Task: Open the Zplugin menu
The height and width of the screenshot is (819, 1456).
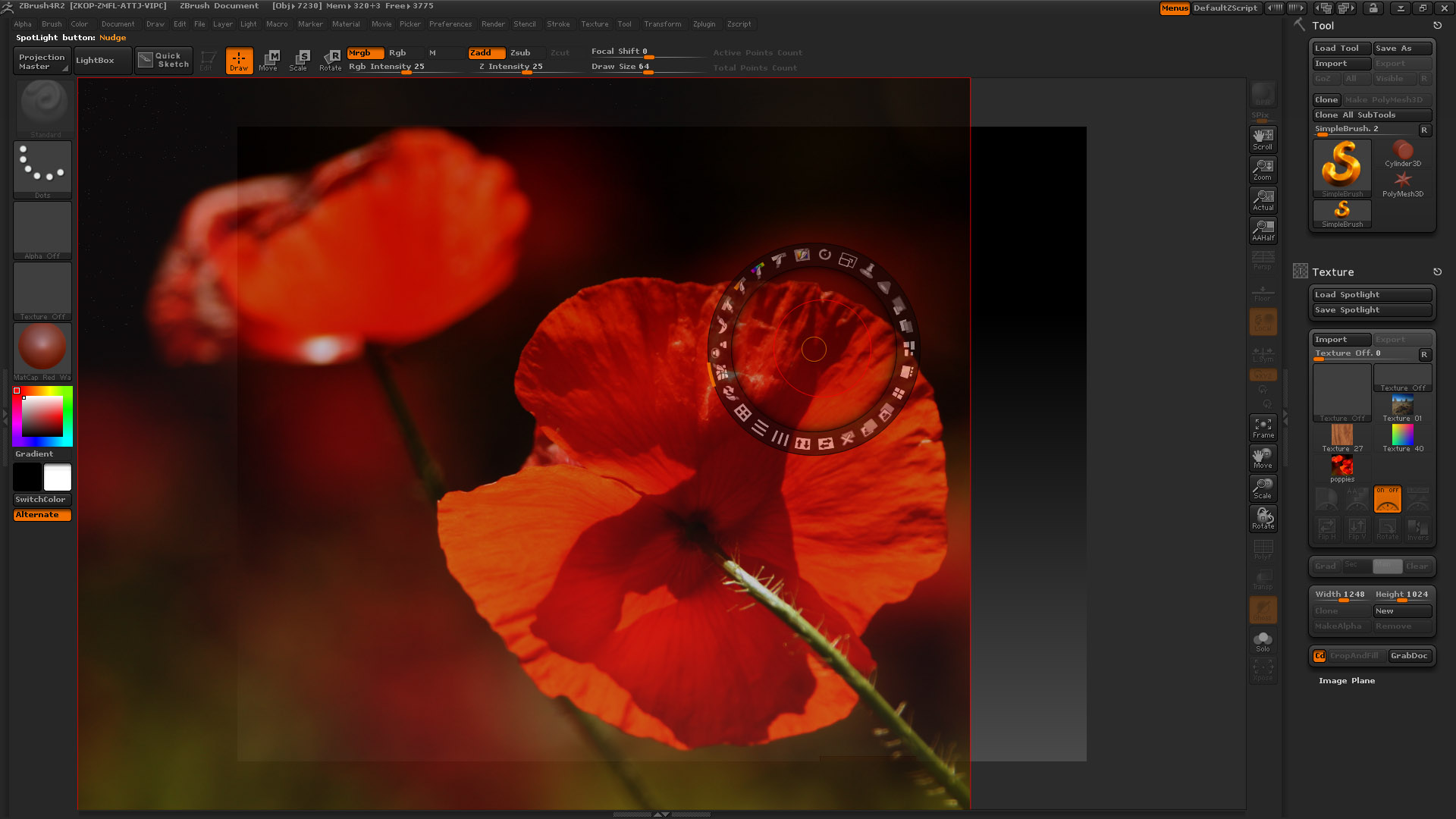Action: pyautogui.click(x=704, y=24)
